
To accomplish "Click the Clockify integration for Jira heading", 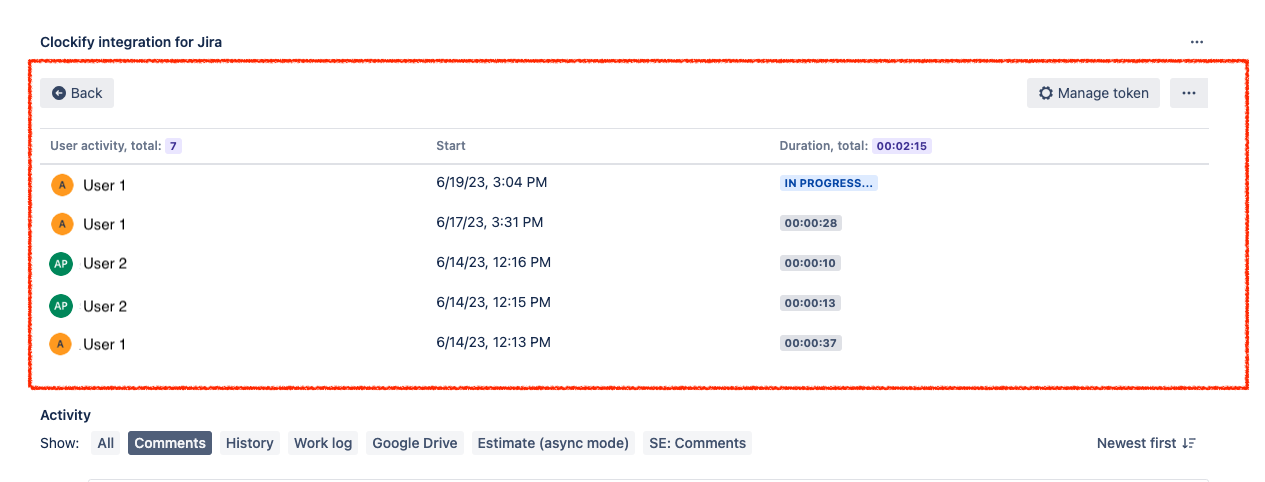I will [131, 42].
